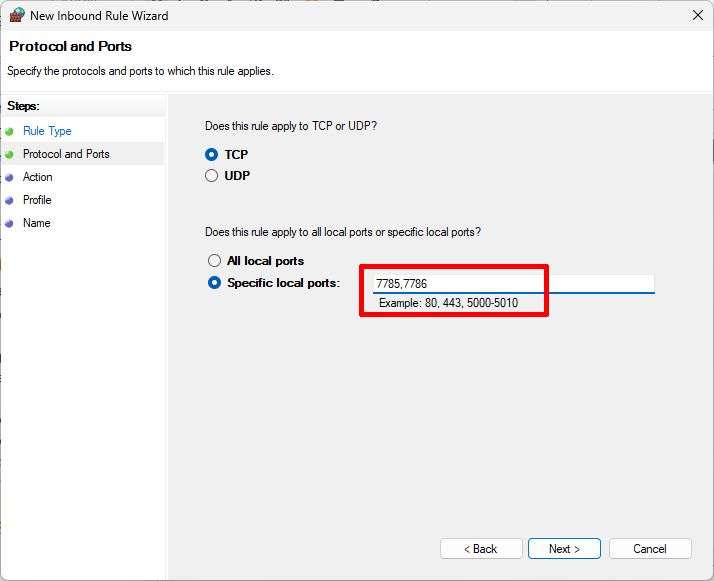Click the purple bullet beside Profile

[x=10, y=200]
